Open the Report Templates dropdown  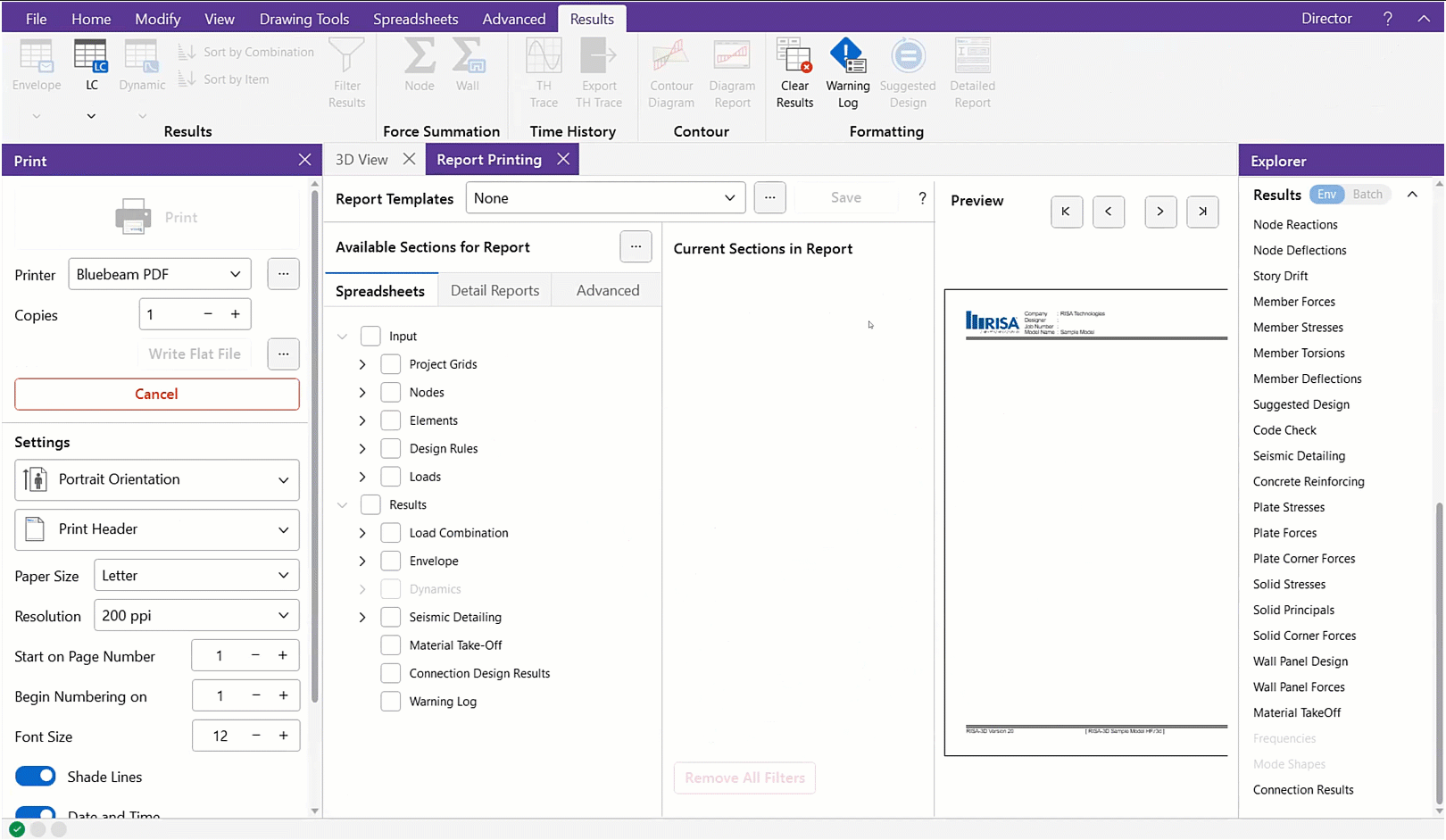[605, 198]
